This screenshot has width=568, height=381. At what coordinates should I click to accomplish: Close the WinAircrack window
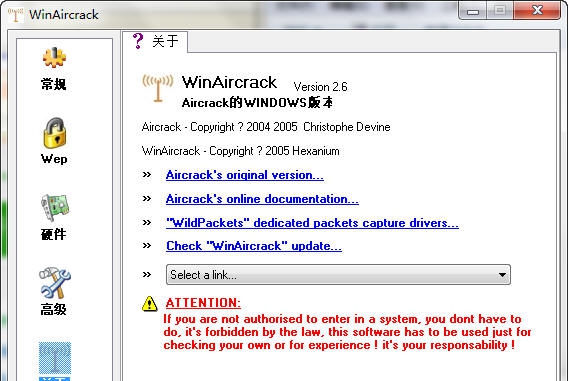pyautogui.click(x=537, y=11)
